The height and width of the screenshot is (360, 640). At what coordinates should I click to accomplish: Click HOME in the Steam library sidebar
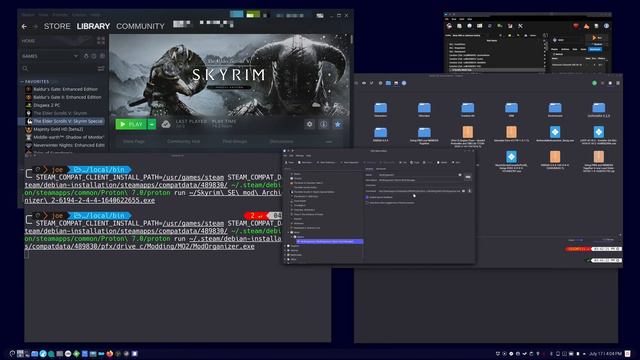[29, 41]
